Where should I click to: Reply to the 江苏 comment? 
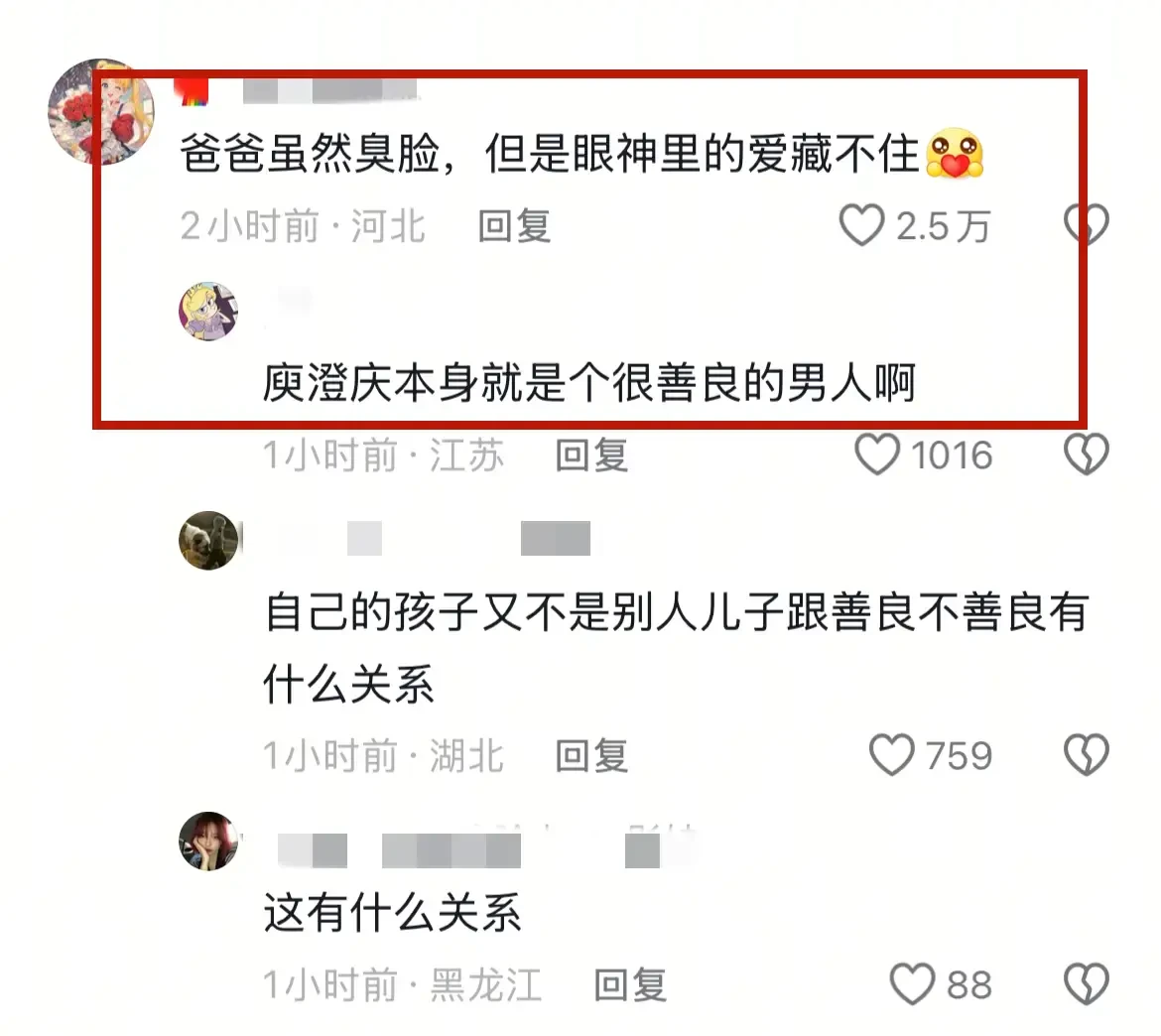(x=592, y=454)
